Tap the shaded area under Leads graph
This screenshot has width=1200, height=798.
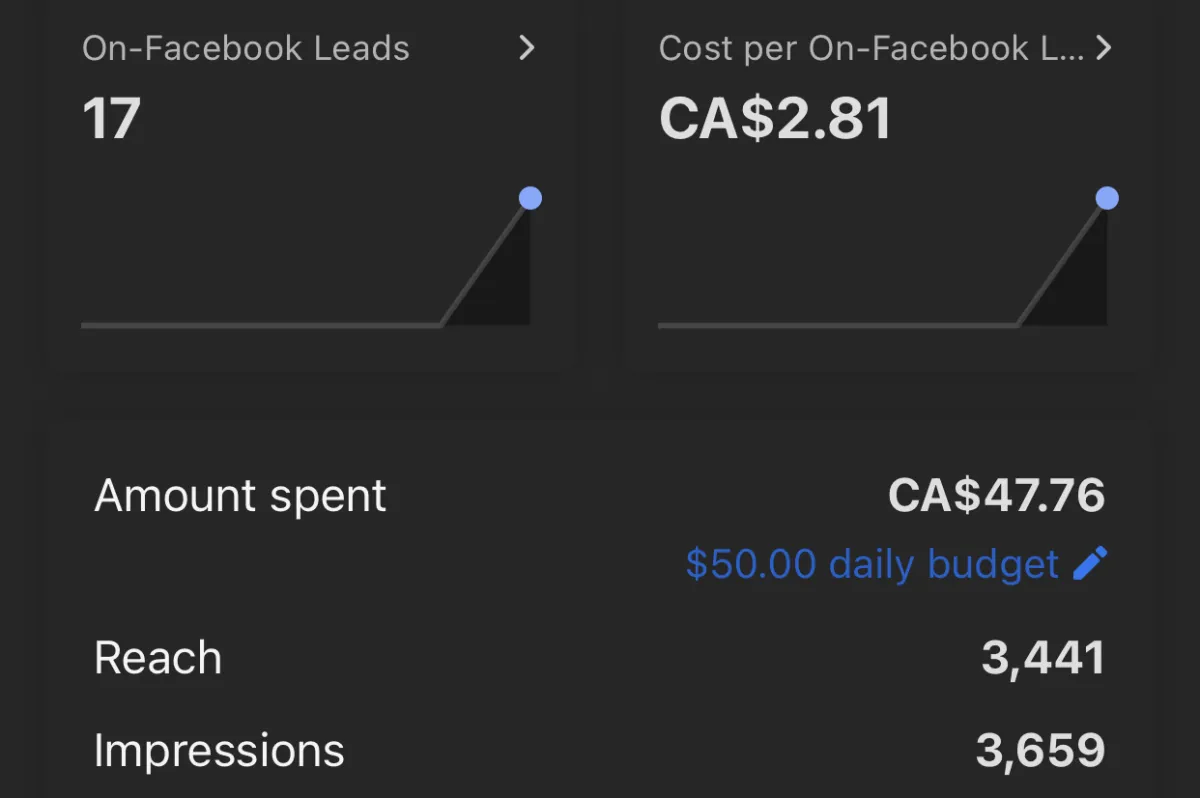pos(500,285)
